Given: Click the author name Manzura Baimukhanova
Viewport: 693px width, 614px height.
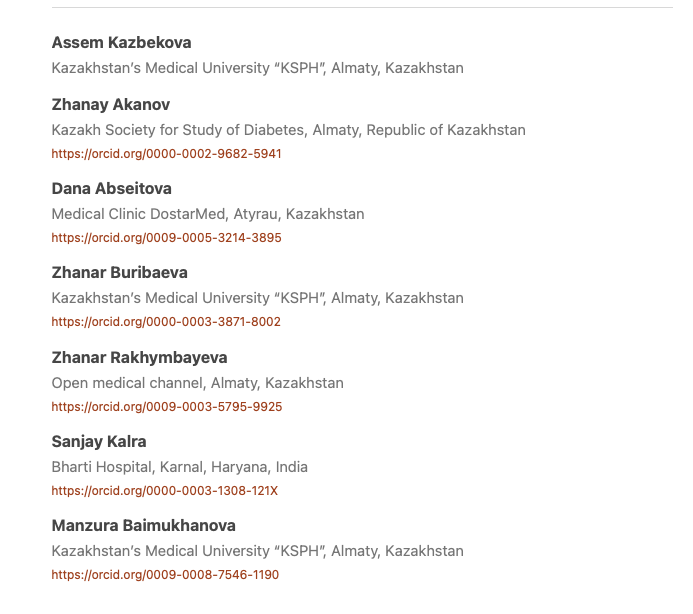Looking at the screenshot, I should [x=143, y=525].
